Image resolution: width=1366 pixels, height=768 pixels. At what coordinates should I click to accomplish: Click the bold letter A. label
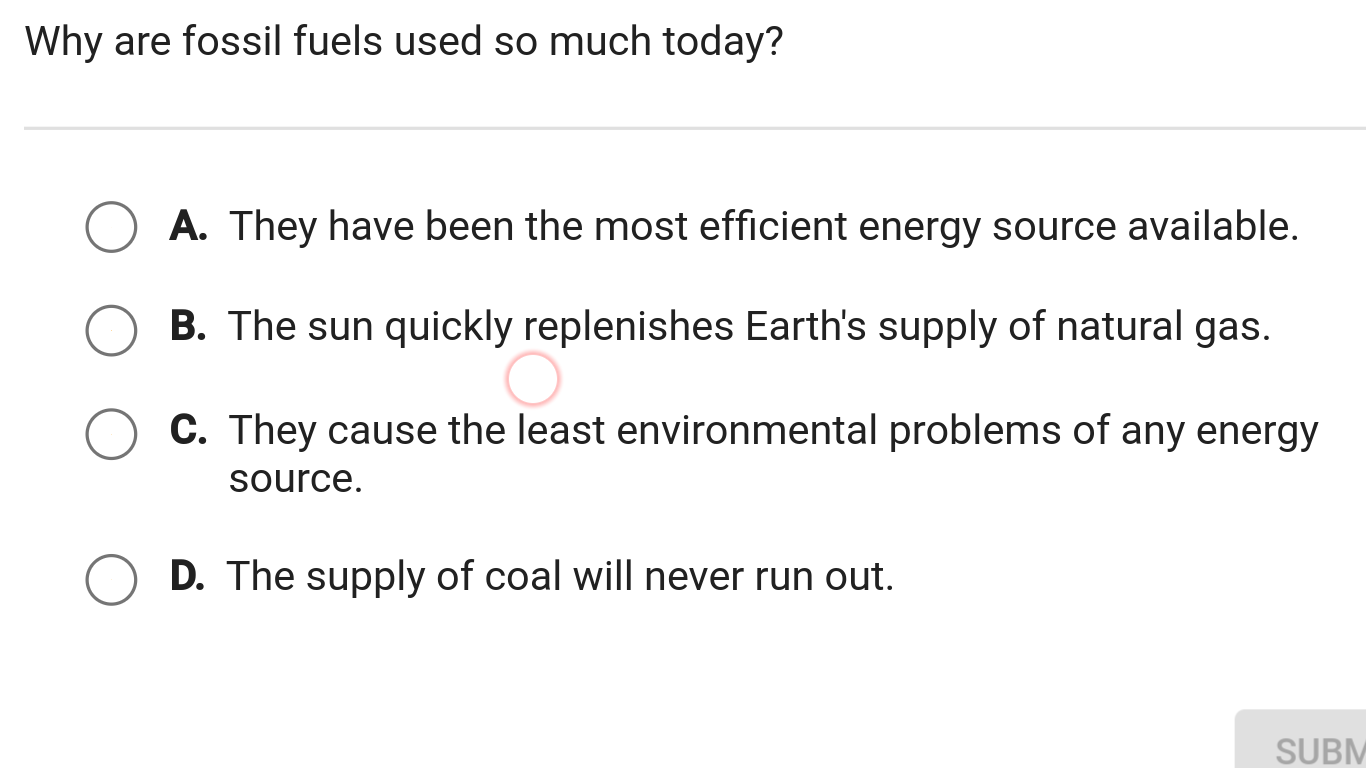(x=189, y=226)
